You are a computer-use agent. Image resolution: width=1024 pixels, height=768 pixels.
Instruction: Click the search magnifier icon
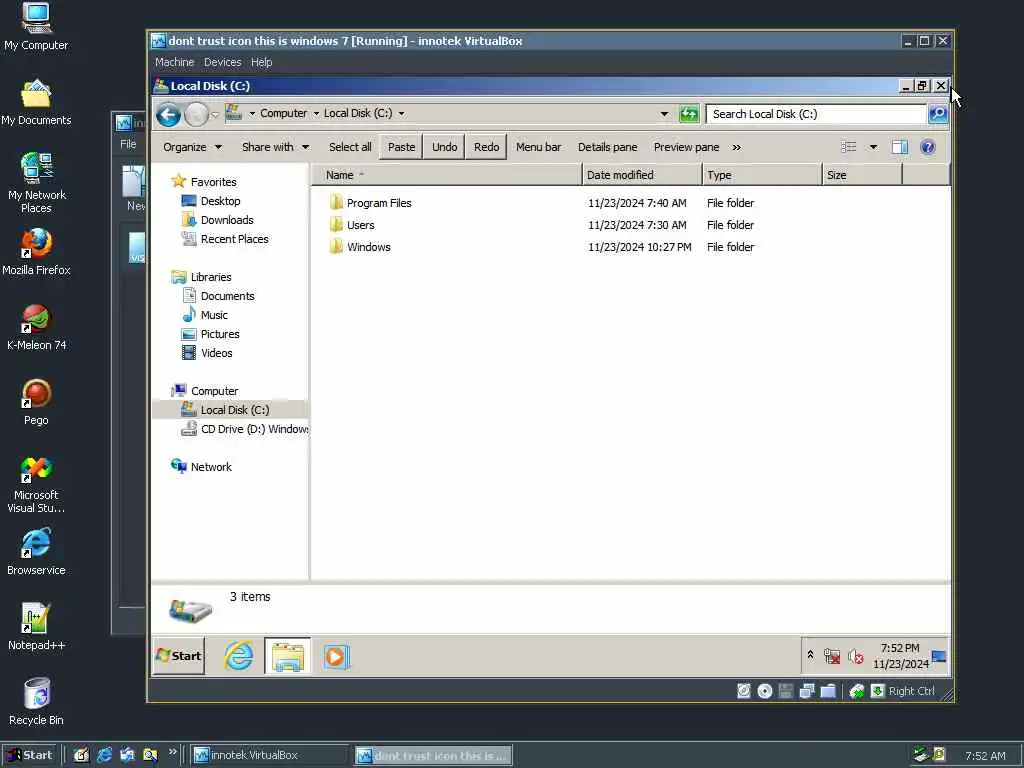[938, 114]
